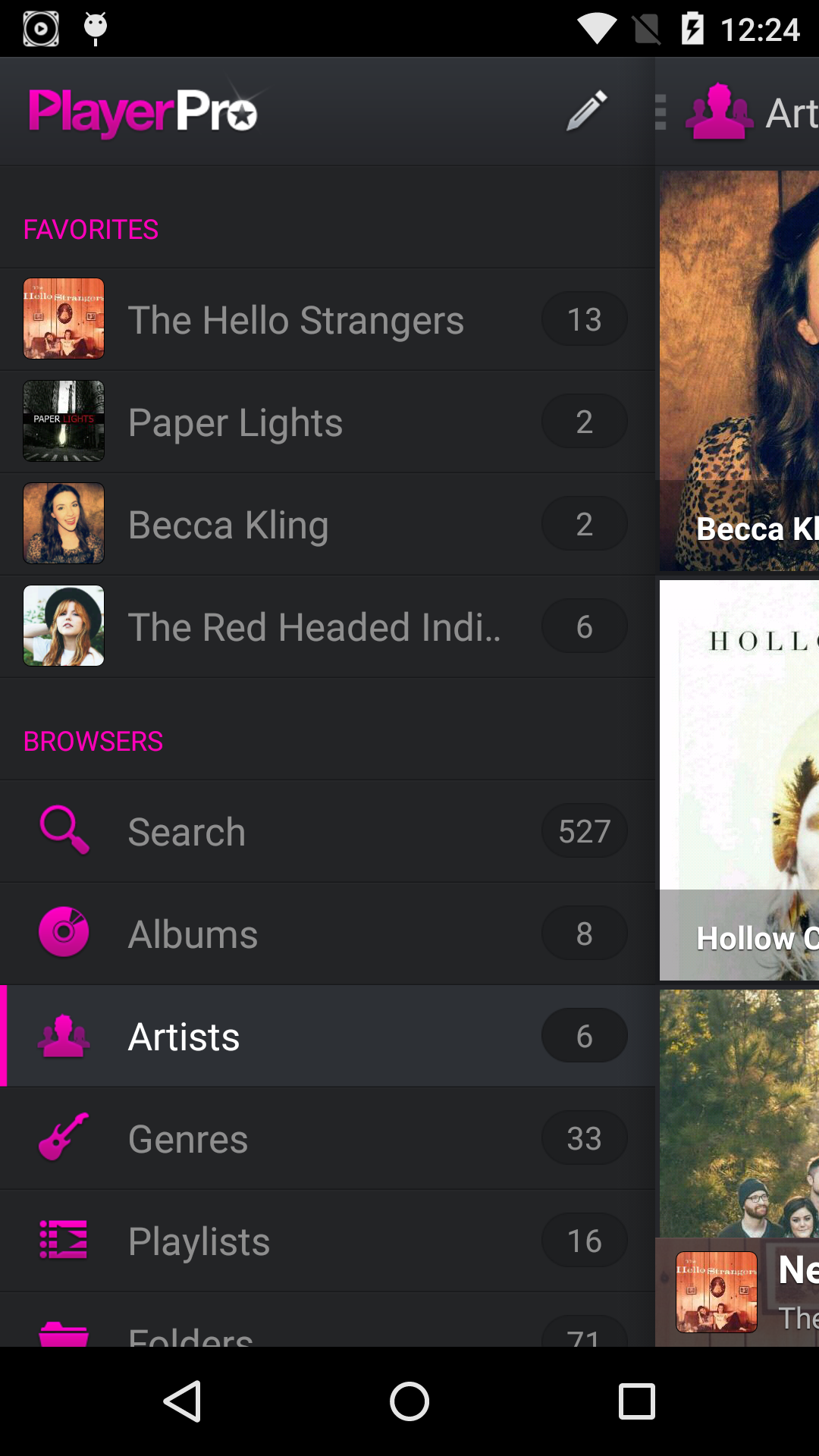Screen dimensions: 819x1456
Task: Tap the Android back button
Action: pyautogui.click(x=183, y=1401)
